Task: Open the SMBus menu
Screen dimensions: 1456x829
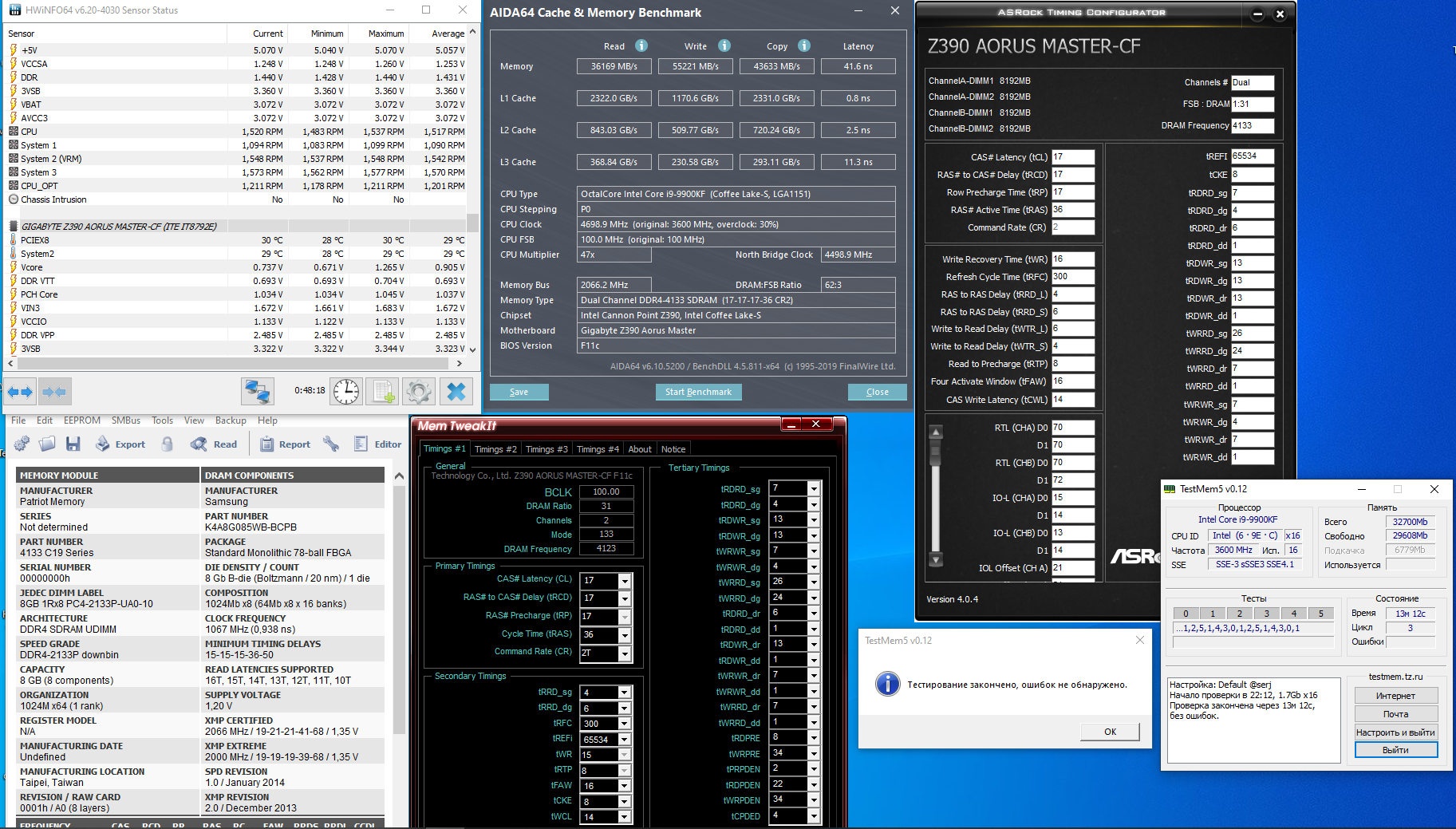Action: pos(126,420)
